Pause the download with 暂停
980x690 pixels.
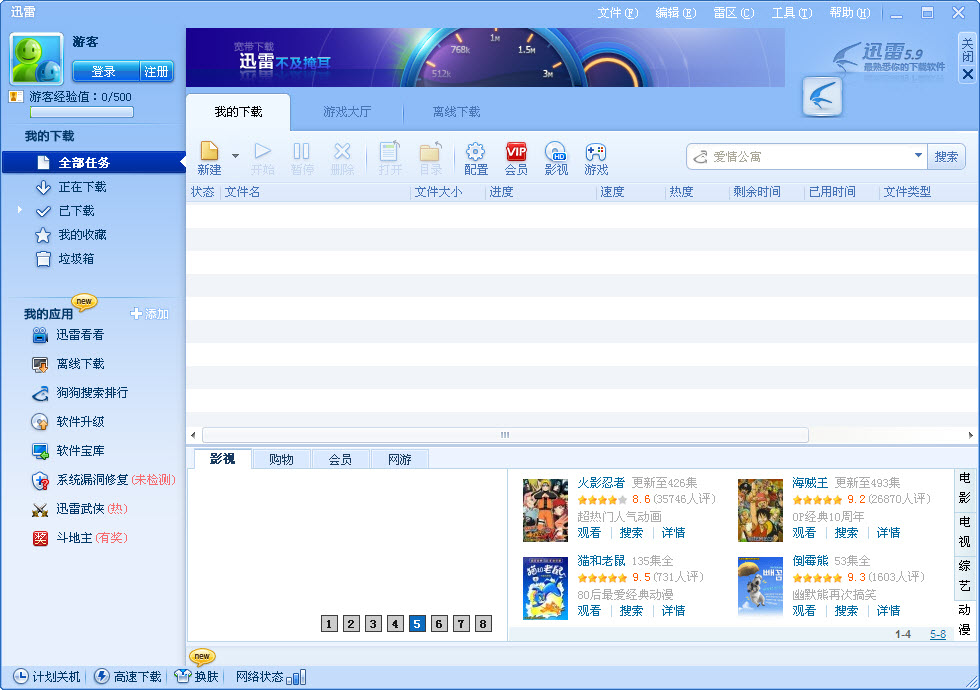tap(303, 157)
